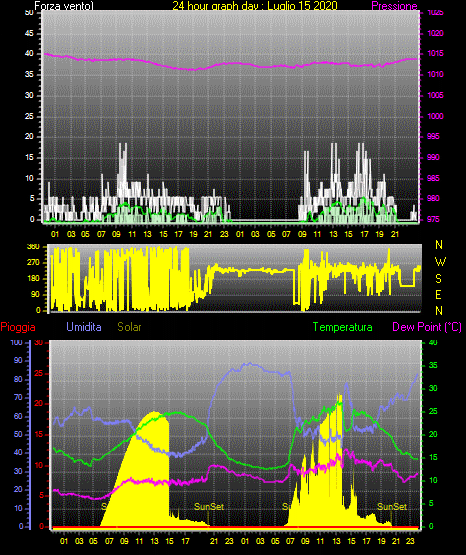Image resolution: width=466 pixels, height=555 pixels.
Task: Click the "24 hour graph day : Luglio 15 2020" title
Action: (x=255, y=6)
